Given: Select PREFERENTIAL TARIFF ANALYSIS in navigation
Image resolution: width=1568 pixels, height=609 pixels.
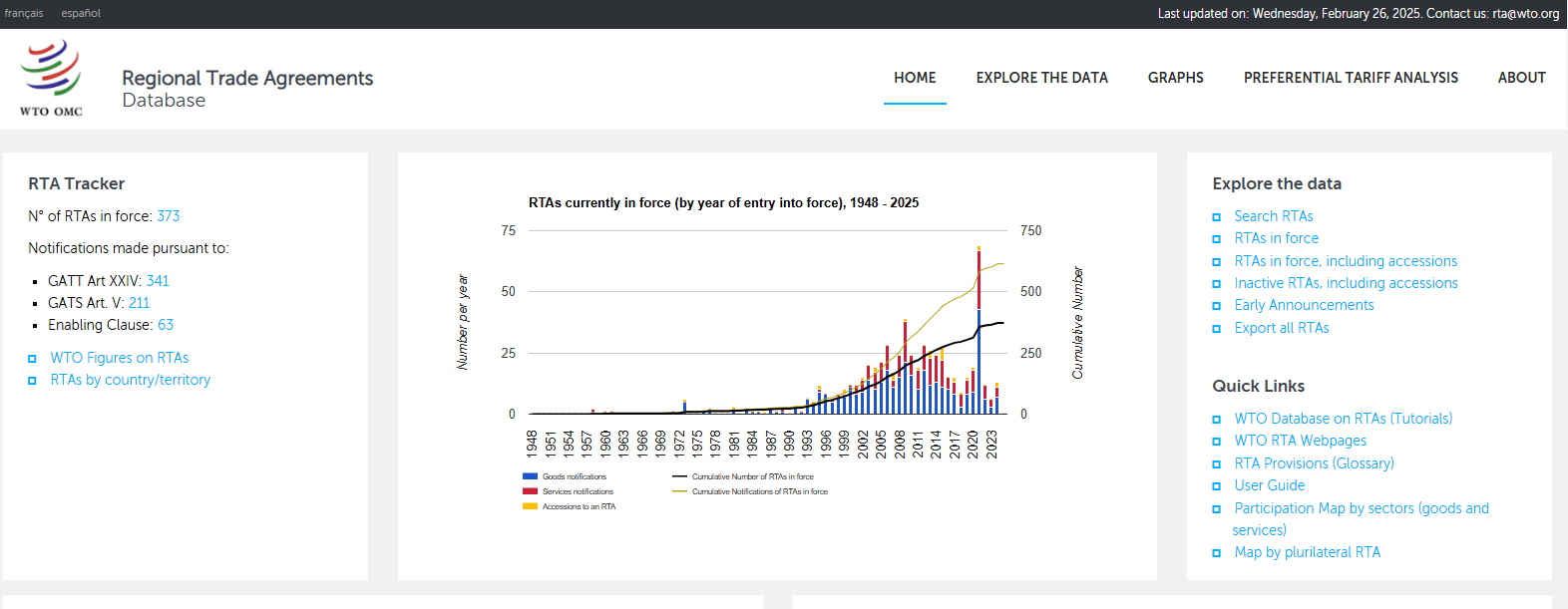Looking at the screenshot, I should 1351,78.
